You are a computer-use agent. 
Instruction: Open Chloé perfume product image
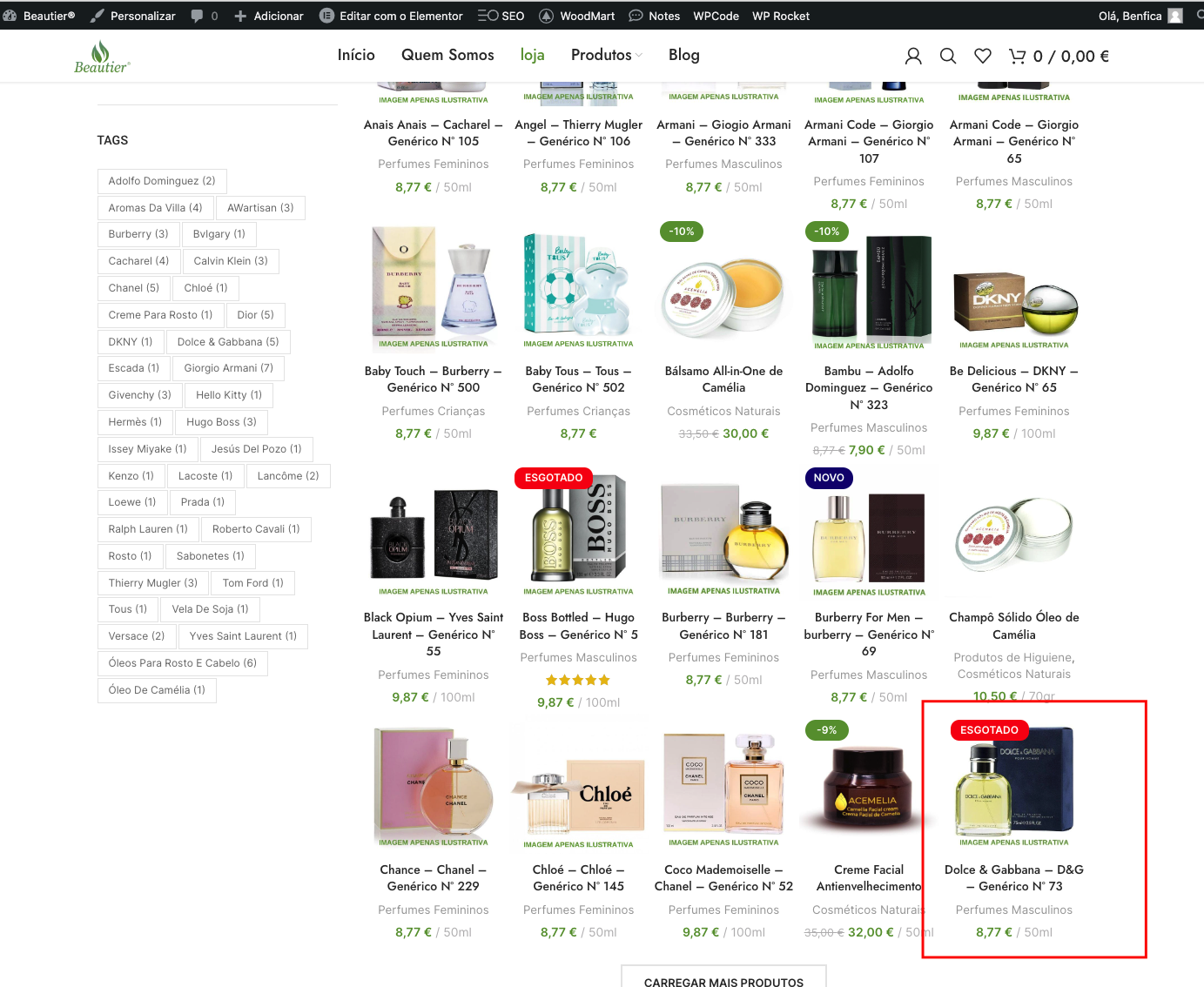(579, 788)
